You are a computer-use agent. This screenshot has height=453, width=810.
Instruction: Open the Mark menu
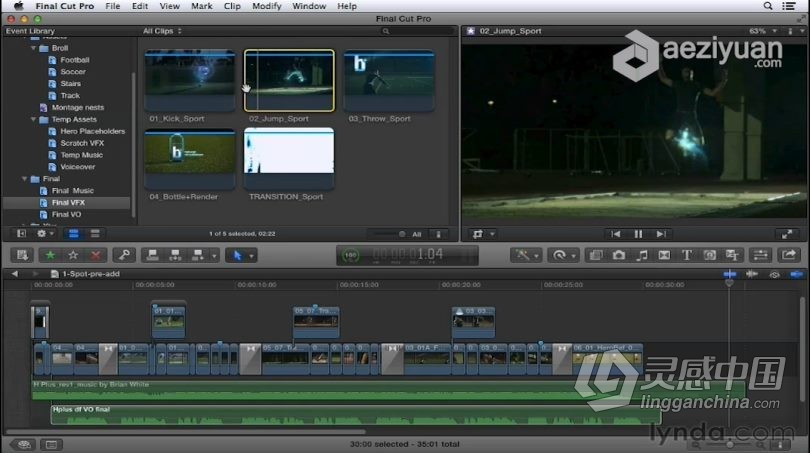(201, 6)
